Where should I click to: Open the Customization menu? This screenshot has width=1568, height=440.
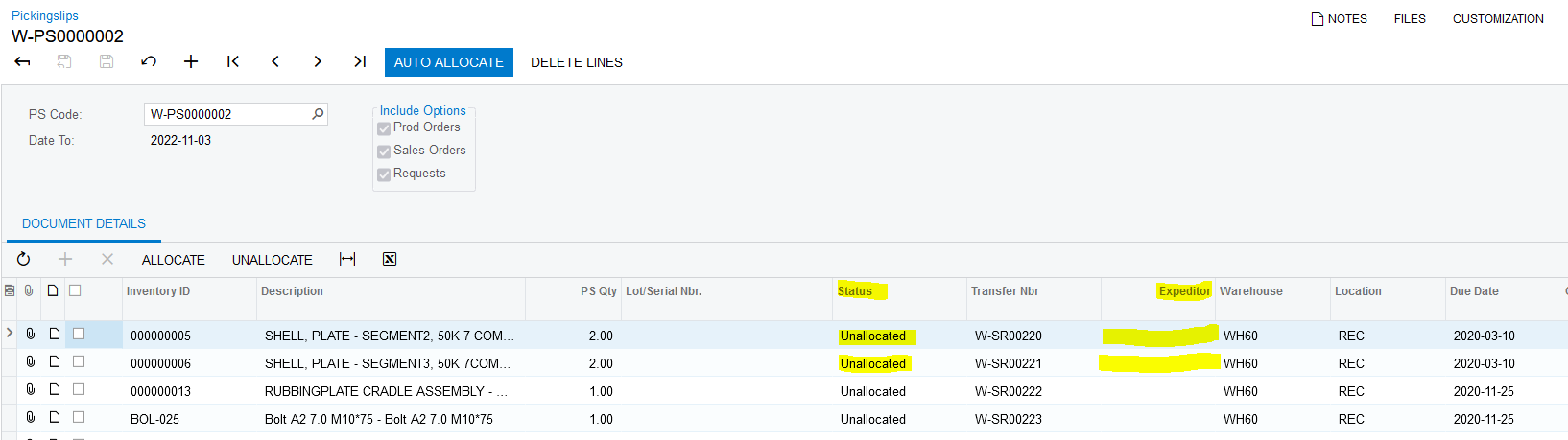pyautogui.click(x=1497, y=18)
